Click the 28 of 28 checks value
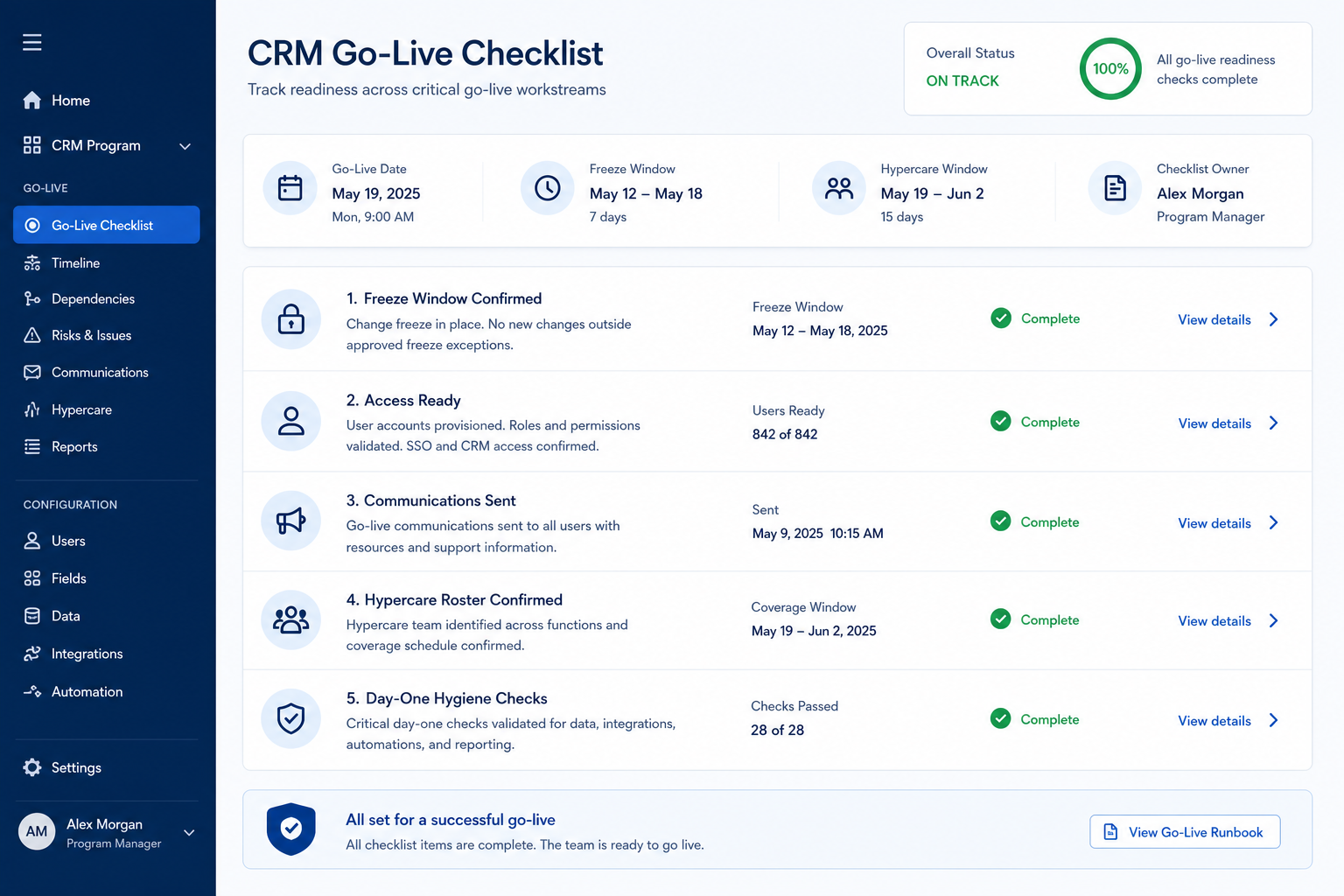The width and height of the screenshot is (1344, 896). pos(777,730)
